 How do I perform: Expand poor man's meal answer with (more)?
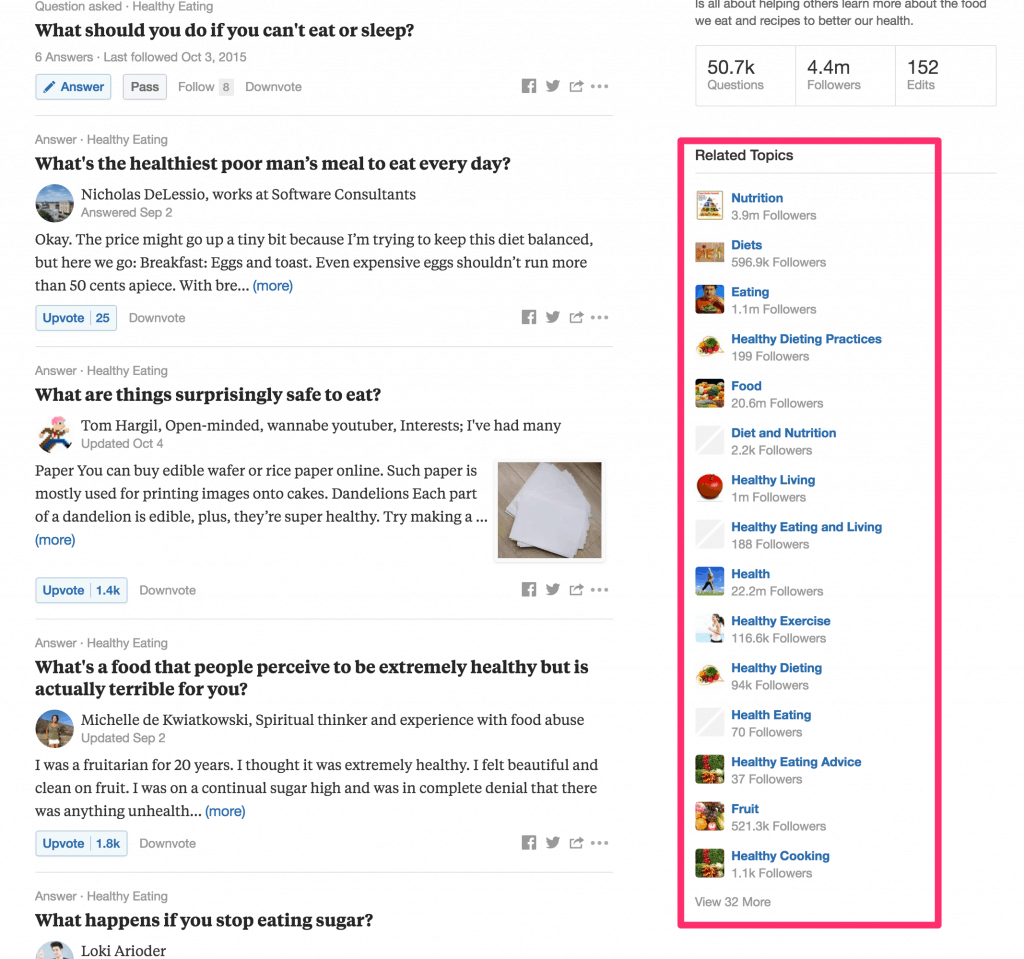pyautogui.click(x=272, y=286)
